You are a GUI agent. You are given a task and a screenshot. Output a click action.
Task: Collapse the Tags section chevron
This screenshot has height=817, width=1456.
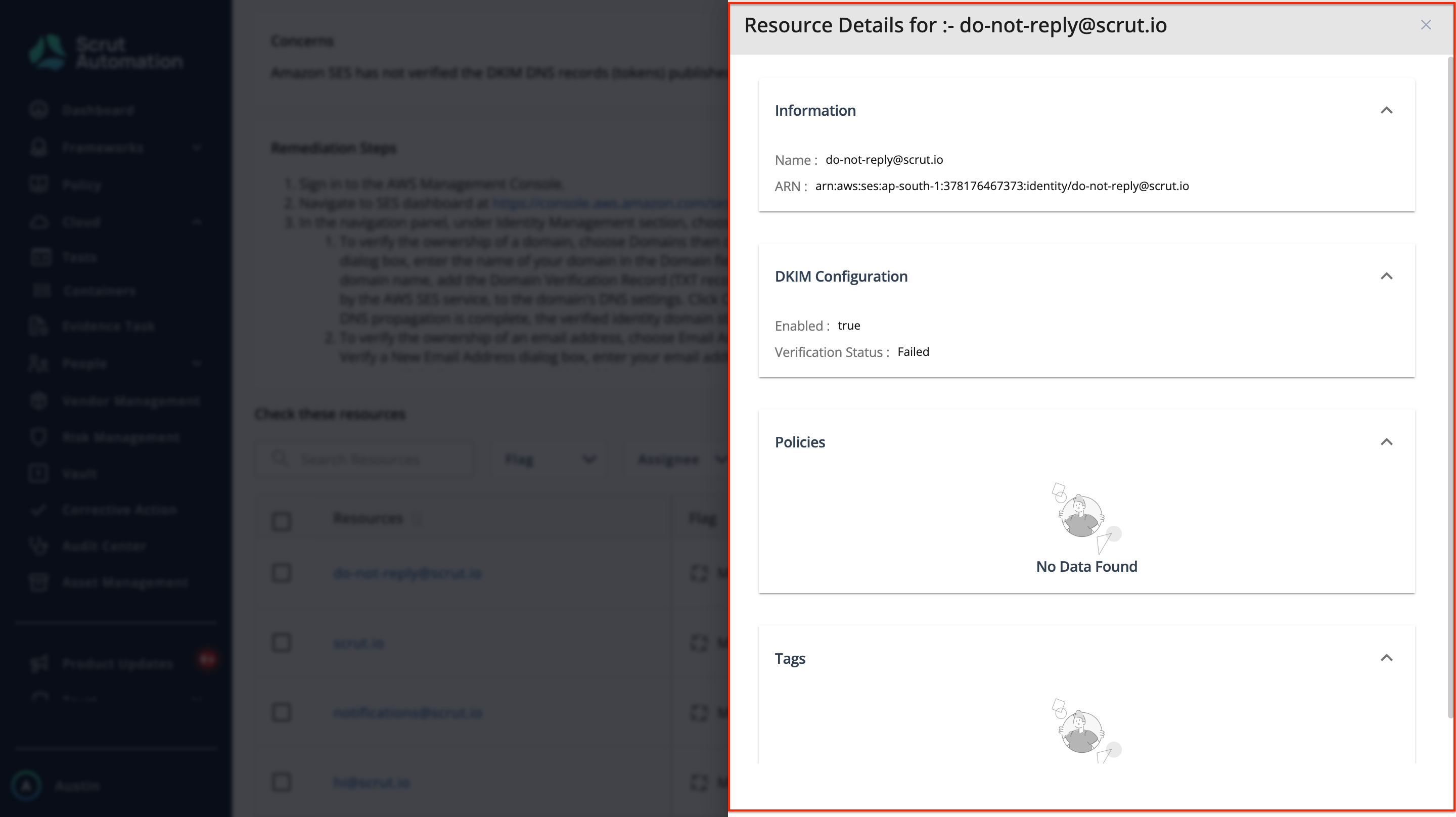point(1386,658)
